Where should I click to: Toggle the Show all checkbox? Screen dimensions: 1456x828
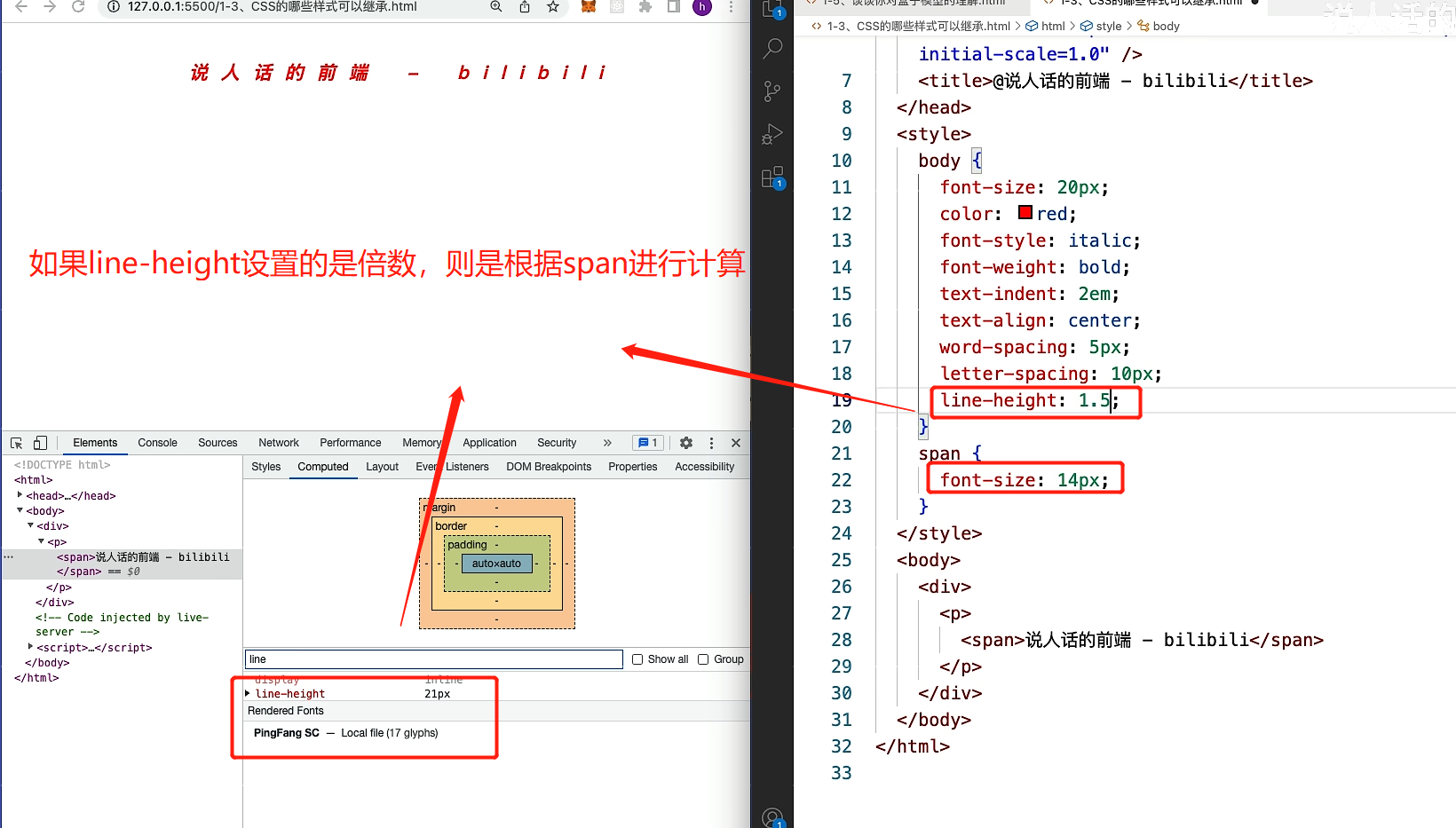tap(637, 659)
